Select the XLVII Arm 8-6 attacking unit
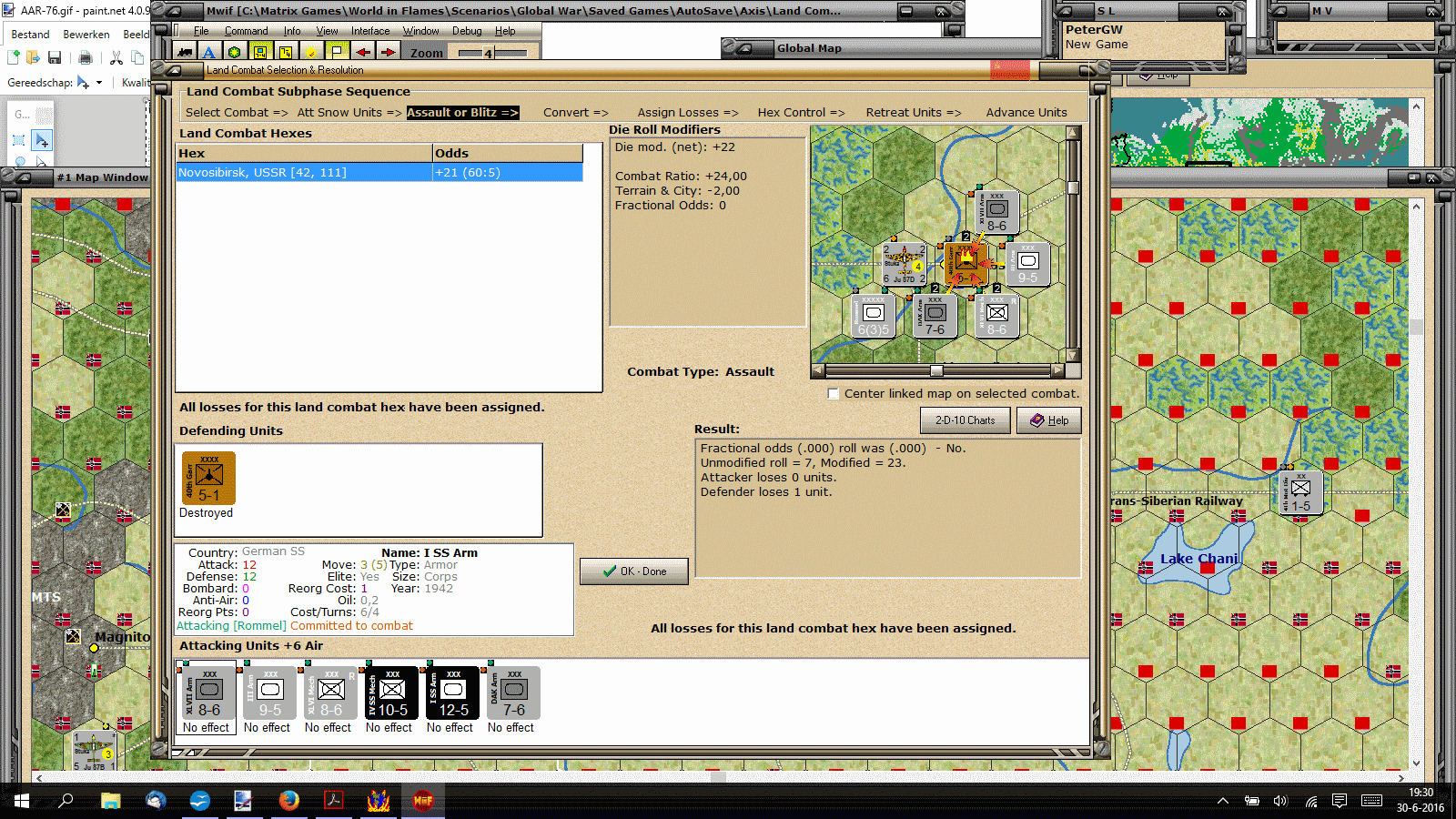 click(208, 693)
